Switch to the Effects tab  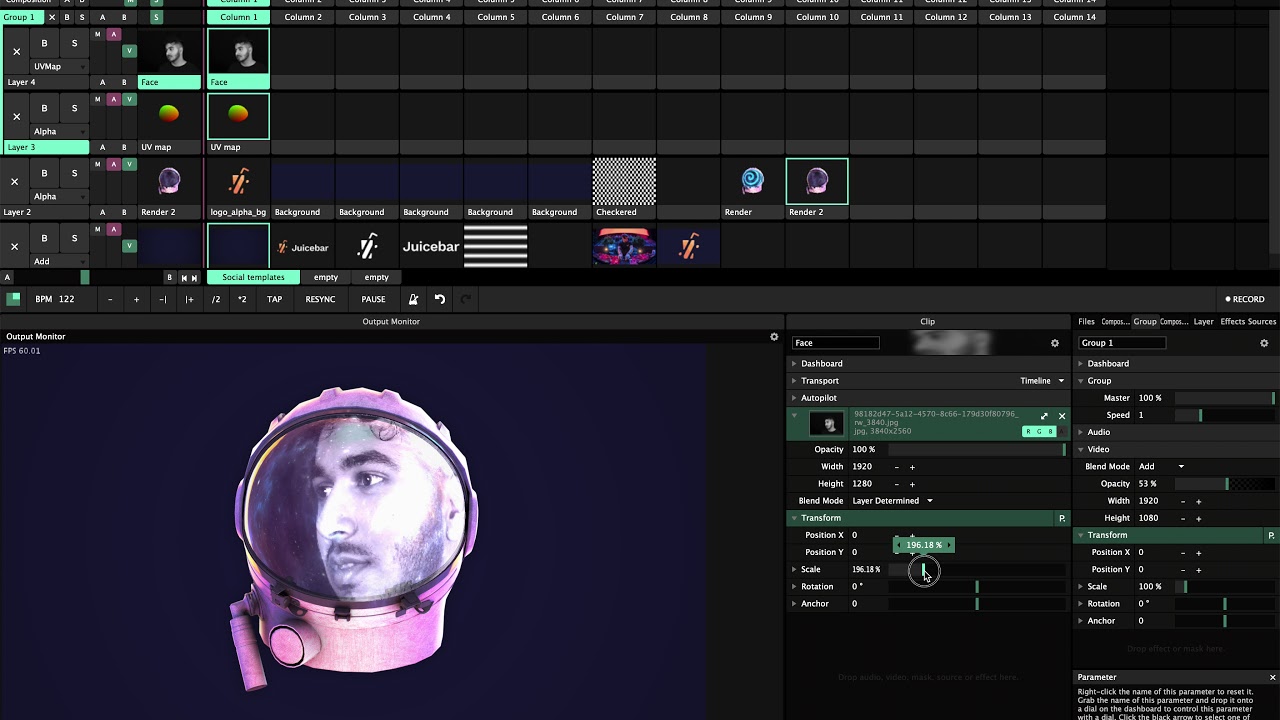pos(1232,322)
